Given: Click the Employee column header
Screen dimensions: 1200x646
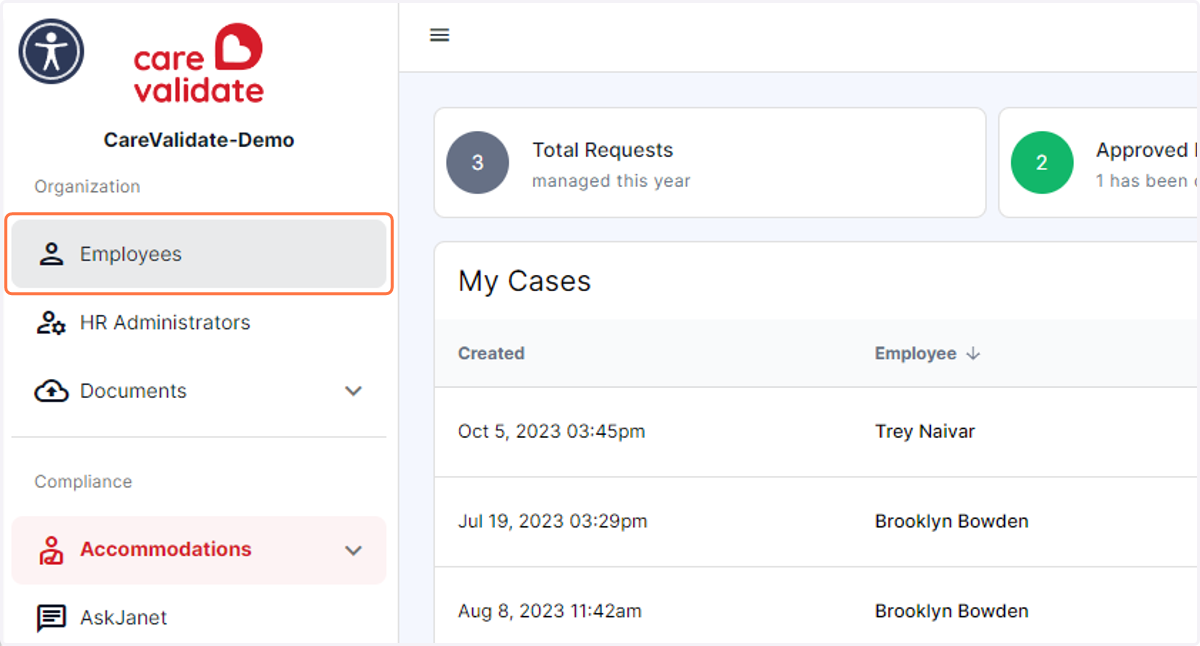Looking at the screenshot, I should 916,353.
